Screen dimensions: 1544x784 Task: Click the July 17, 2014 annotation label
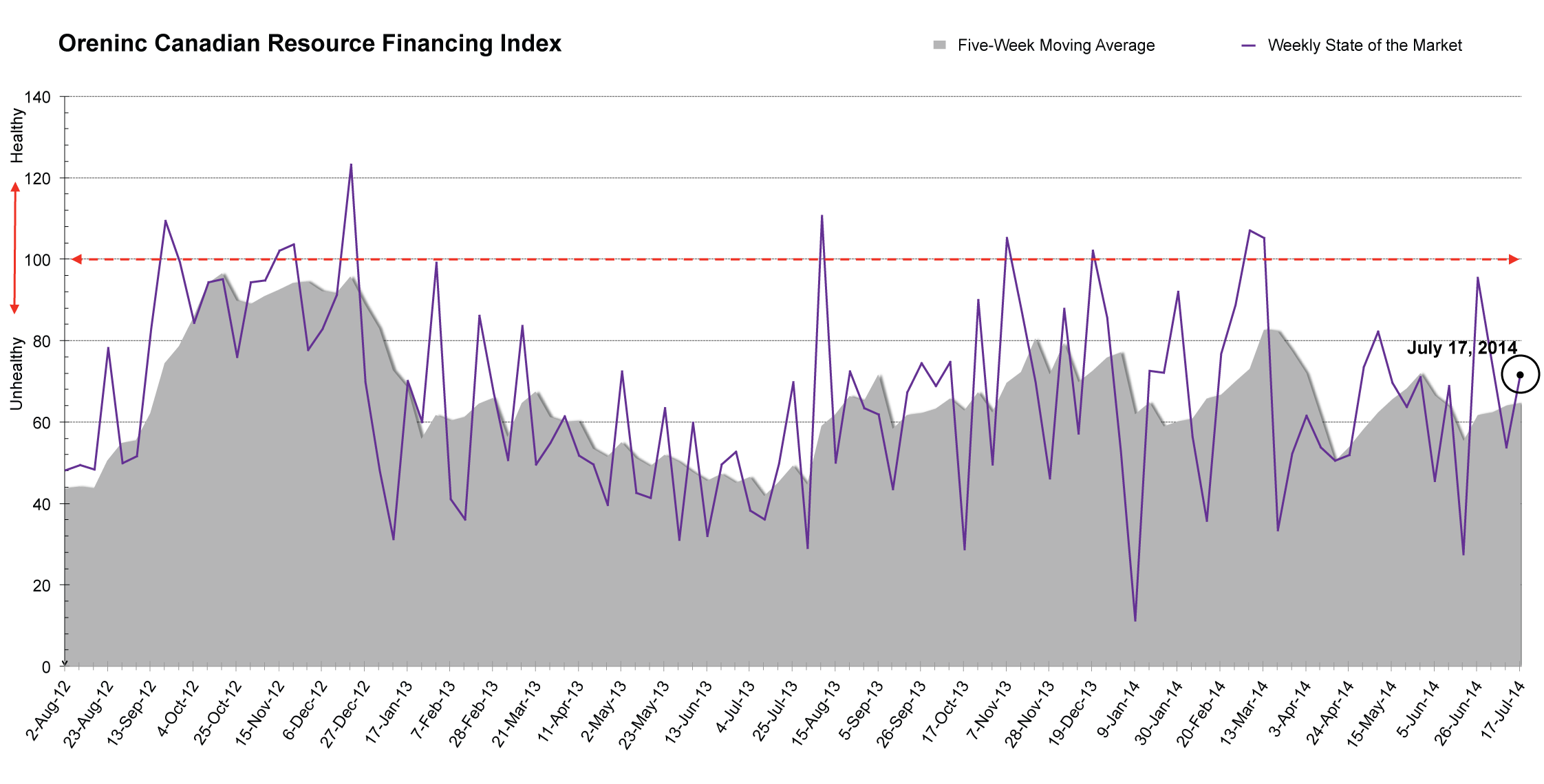pyautogui.click(x=1462, y=348)
